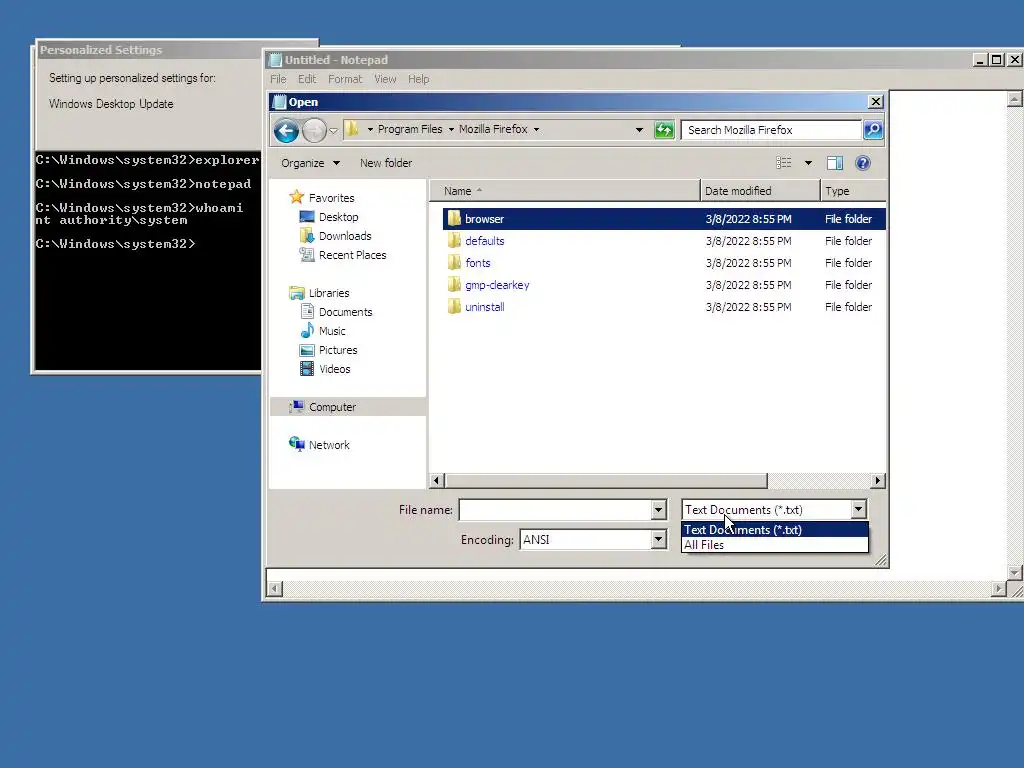Open the File name dropdown arrow

tap(658, 509)
